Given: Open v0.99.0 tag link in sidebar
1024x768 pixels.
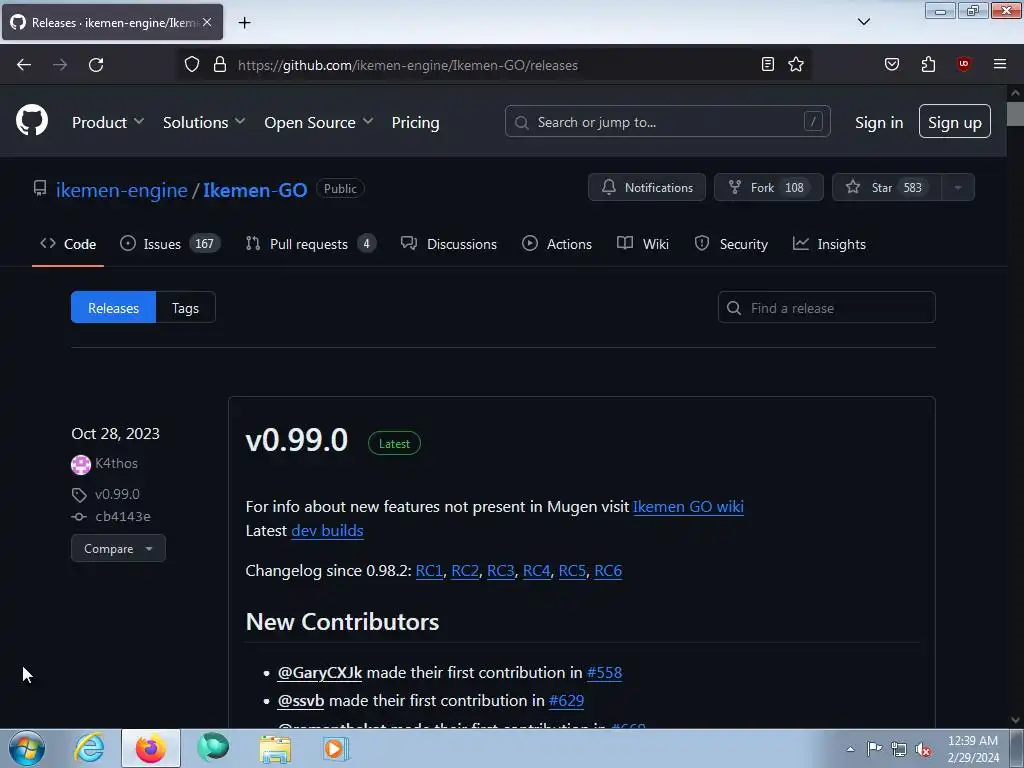Looking at the screenshot, I should click(x=117, y=494).
